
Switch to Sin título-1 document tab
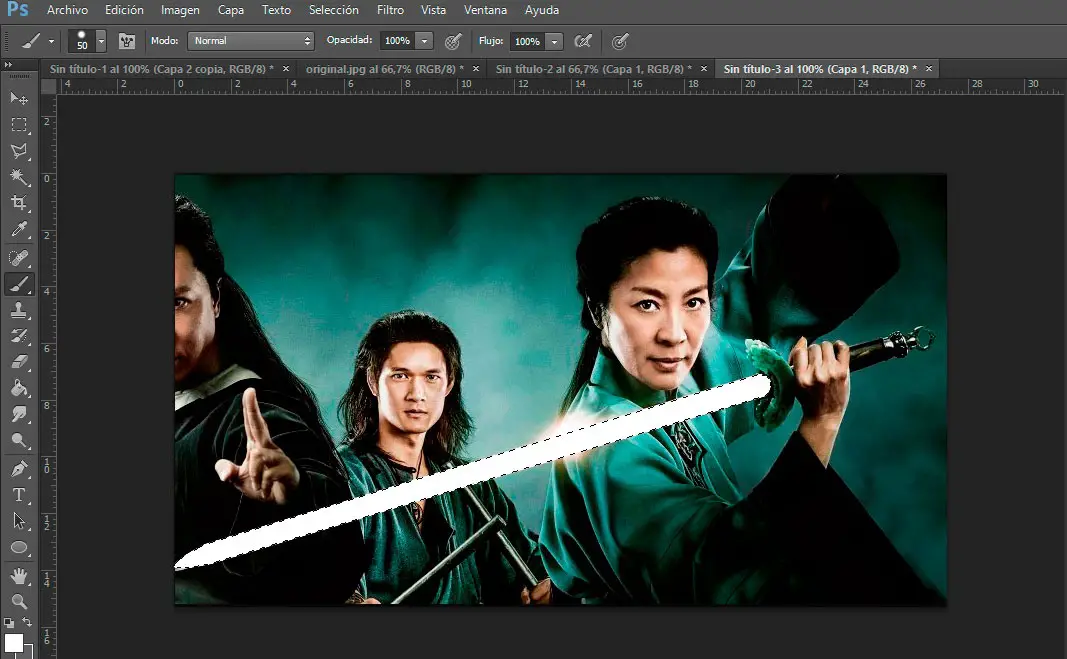[x=161, y=69]
